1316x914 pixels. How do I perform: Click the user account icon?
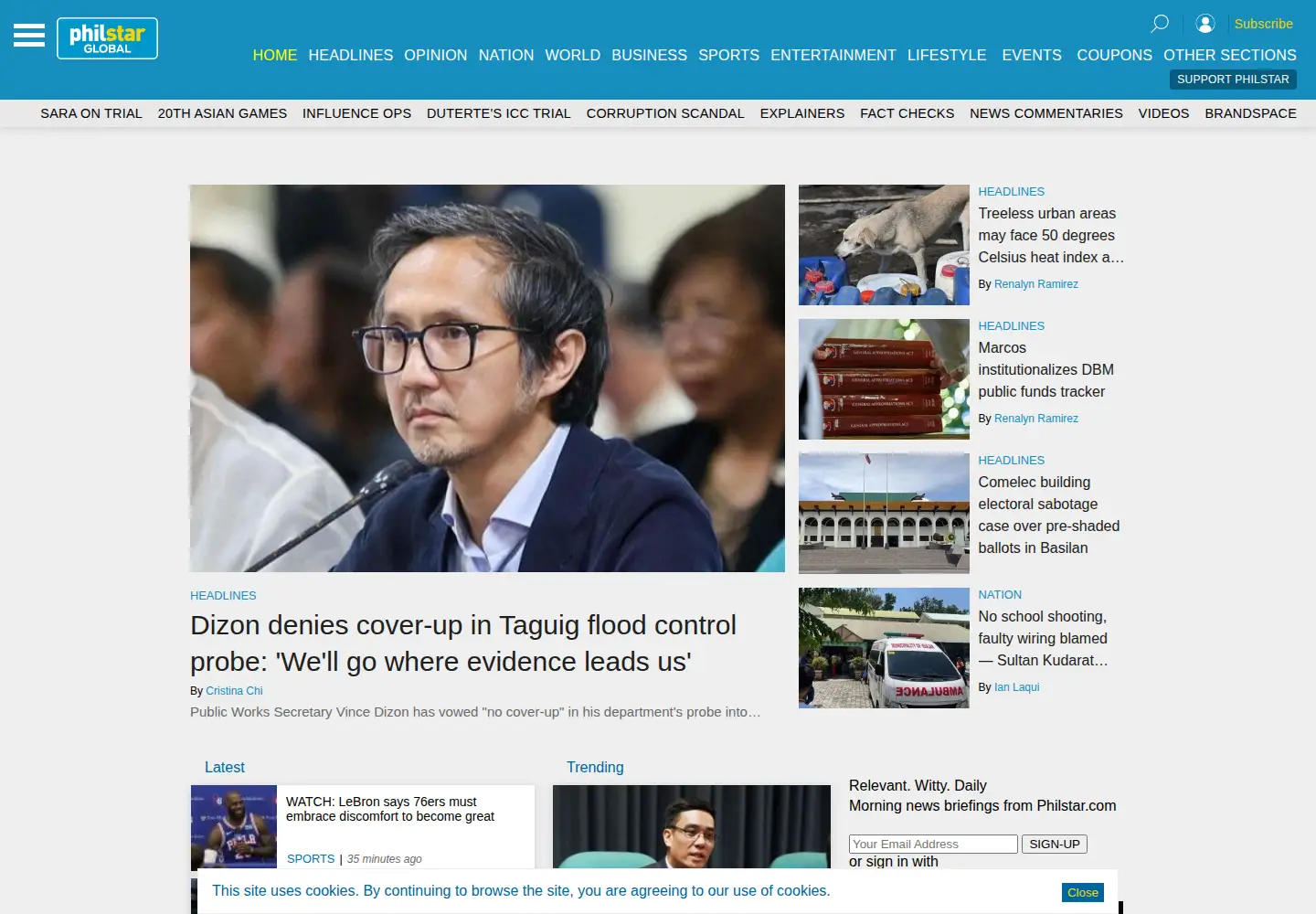pyautogui.click(x=1205, y=24)
